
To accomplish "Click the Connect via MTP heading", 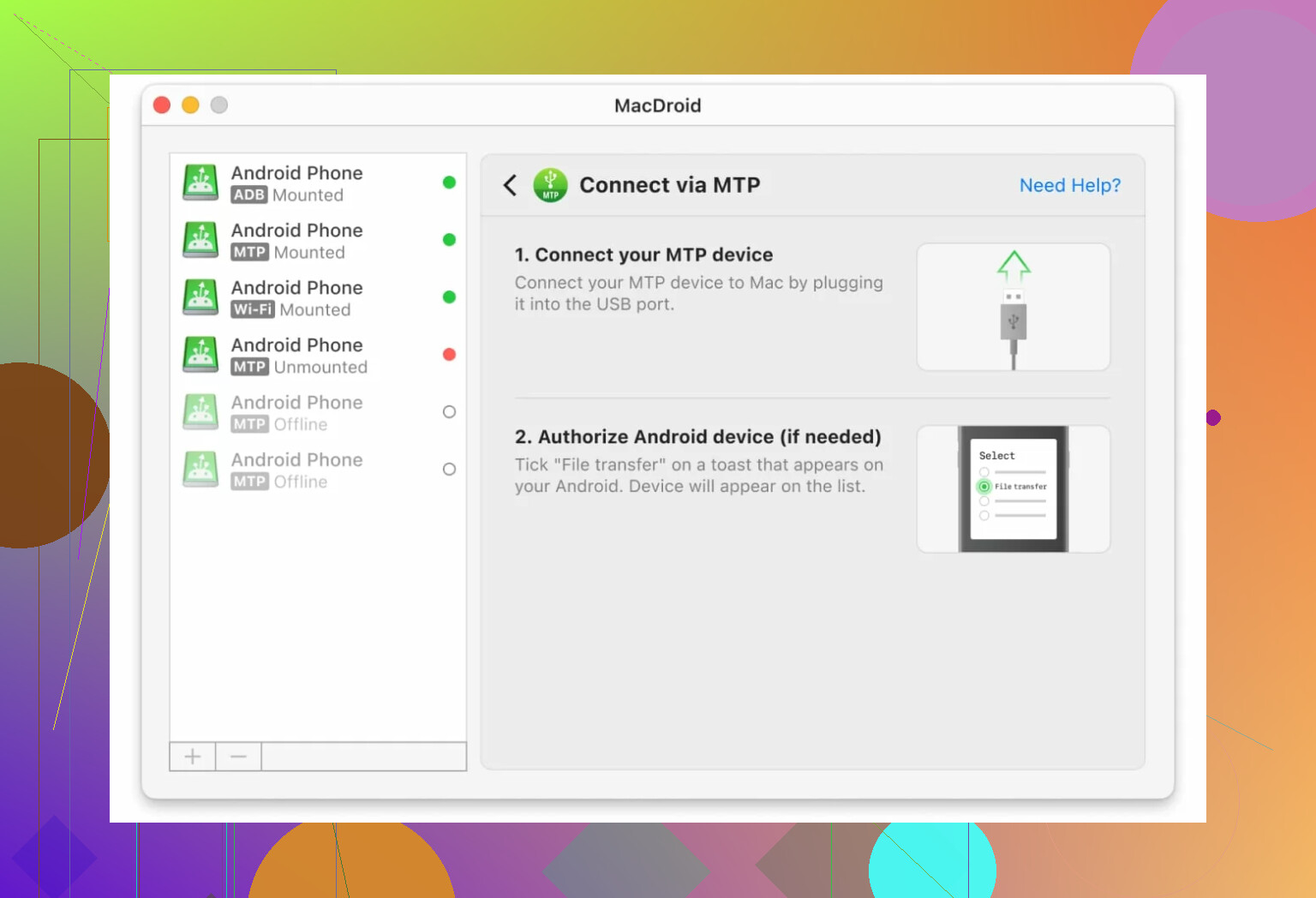I will (670, 185).
